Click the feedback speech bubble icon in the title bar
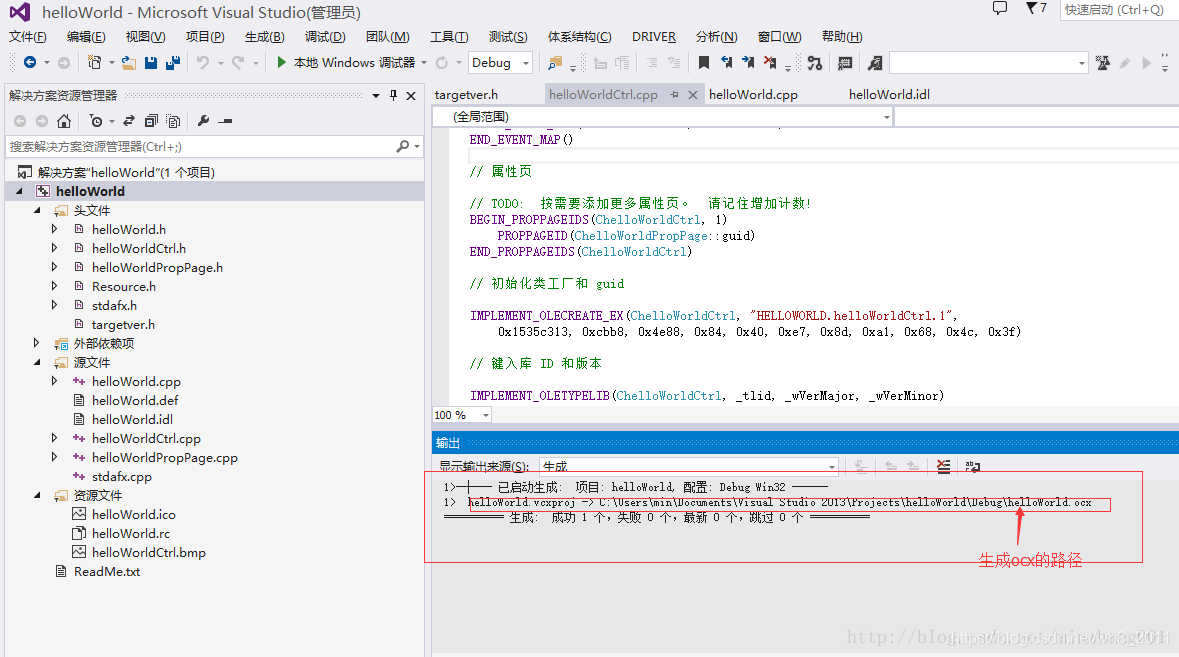 1000,8
